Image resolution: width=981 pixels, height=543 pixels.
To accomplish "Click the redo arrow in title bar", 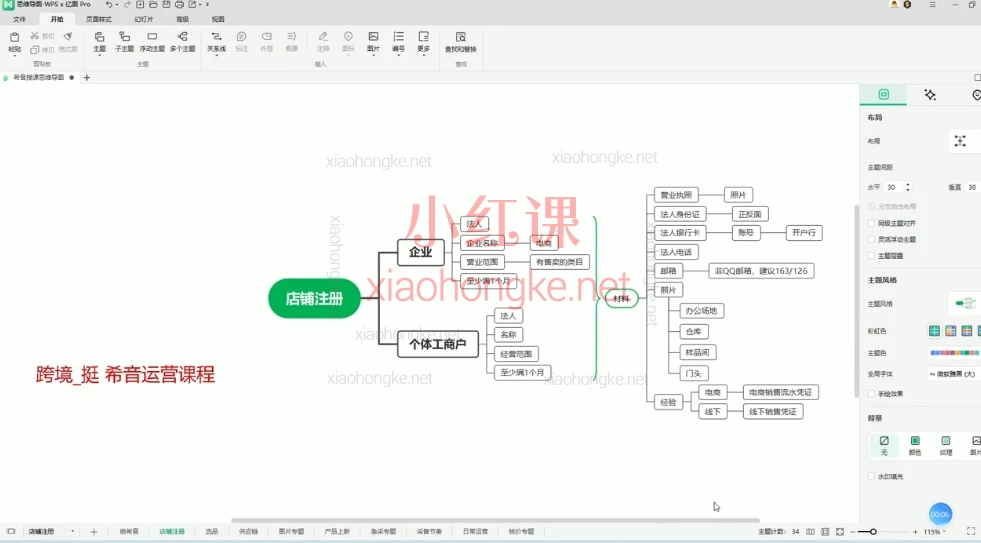I will tap(128, 4).
